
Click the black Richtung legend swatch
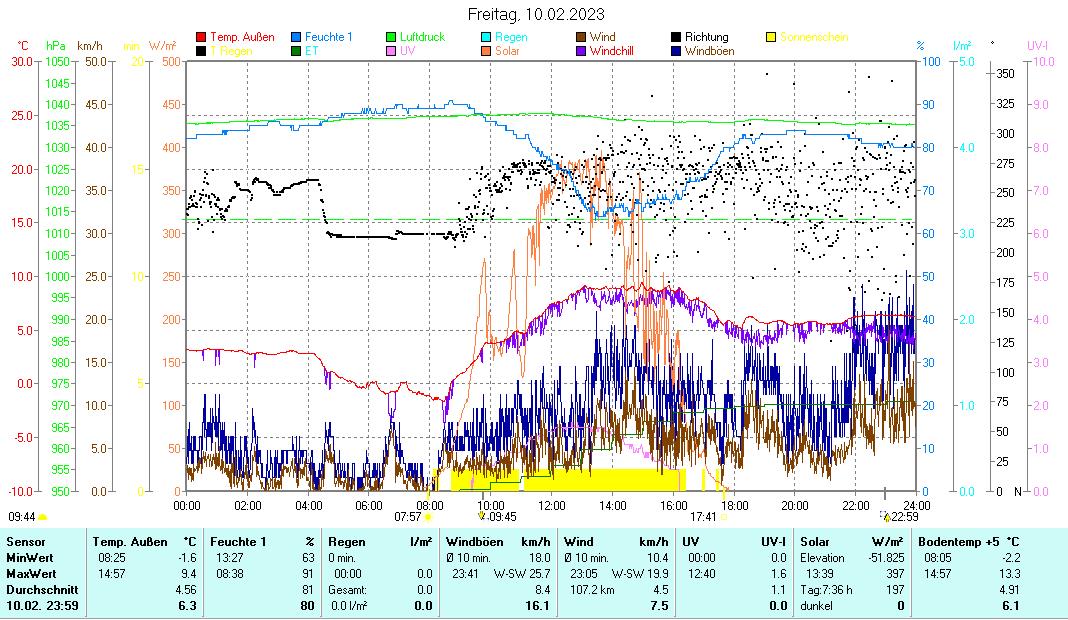click(x=676, y=37)
